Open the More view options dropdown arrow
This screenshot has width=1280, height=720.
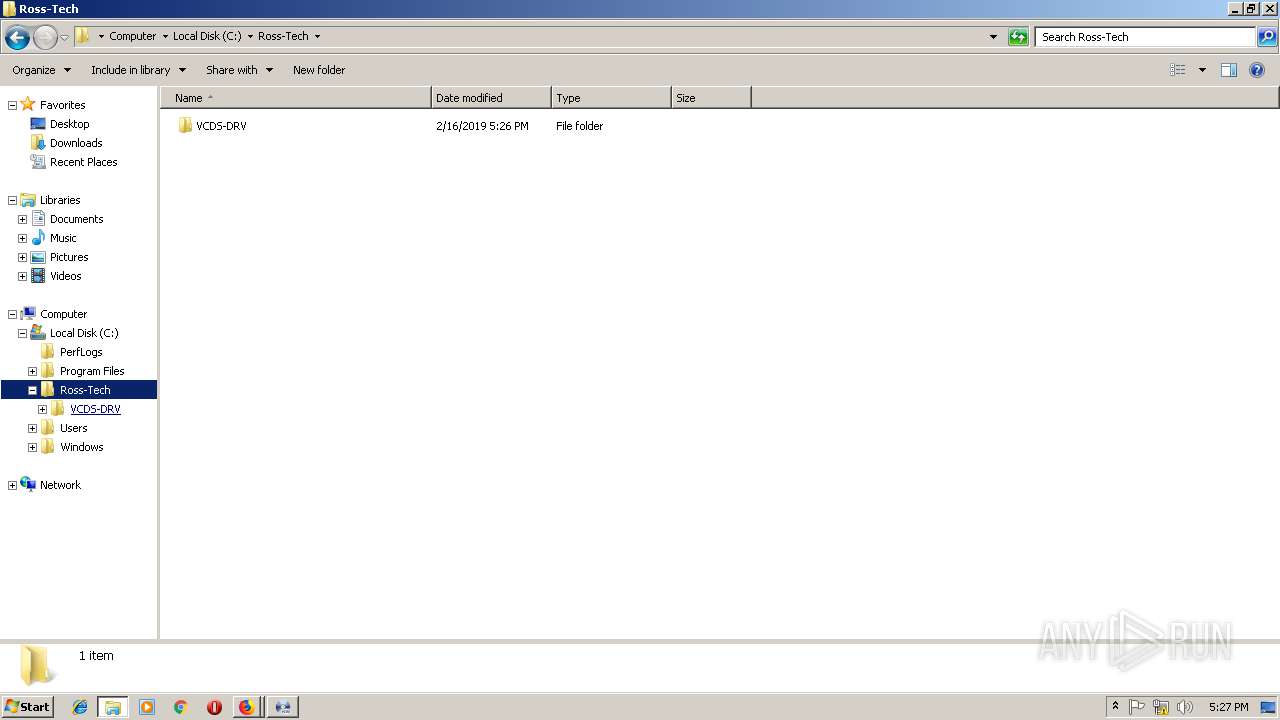pyautogui.click(x=1202, y=70)
